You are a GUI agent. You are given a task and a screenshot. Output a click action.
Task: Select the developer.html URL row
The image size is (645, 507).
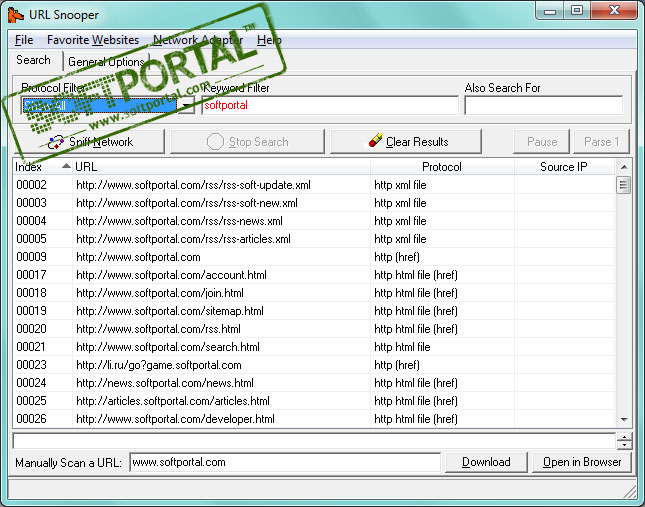point(175,419)
